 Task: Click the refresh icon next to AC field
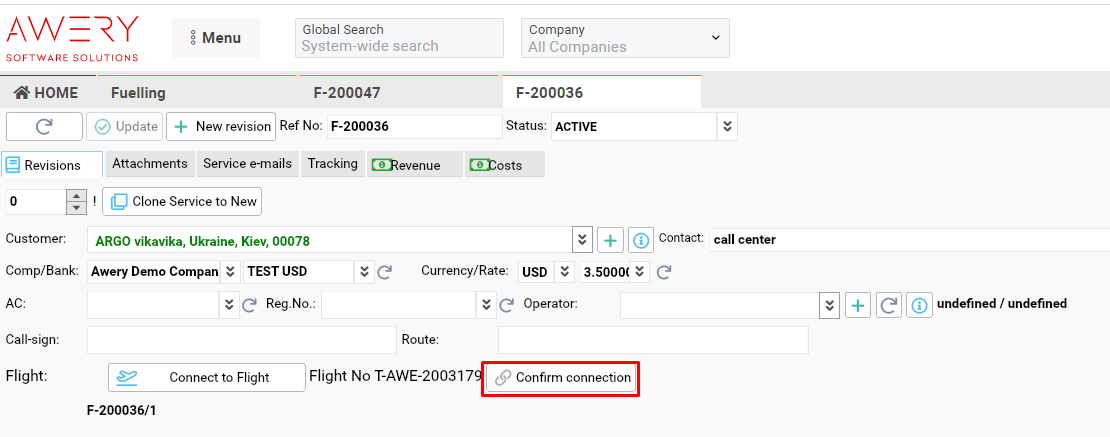click(250, 305)
